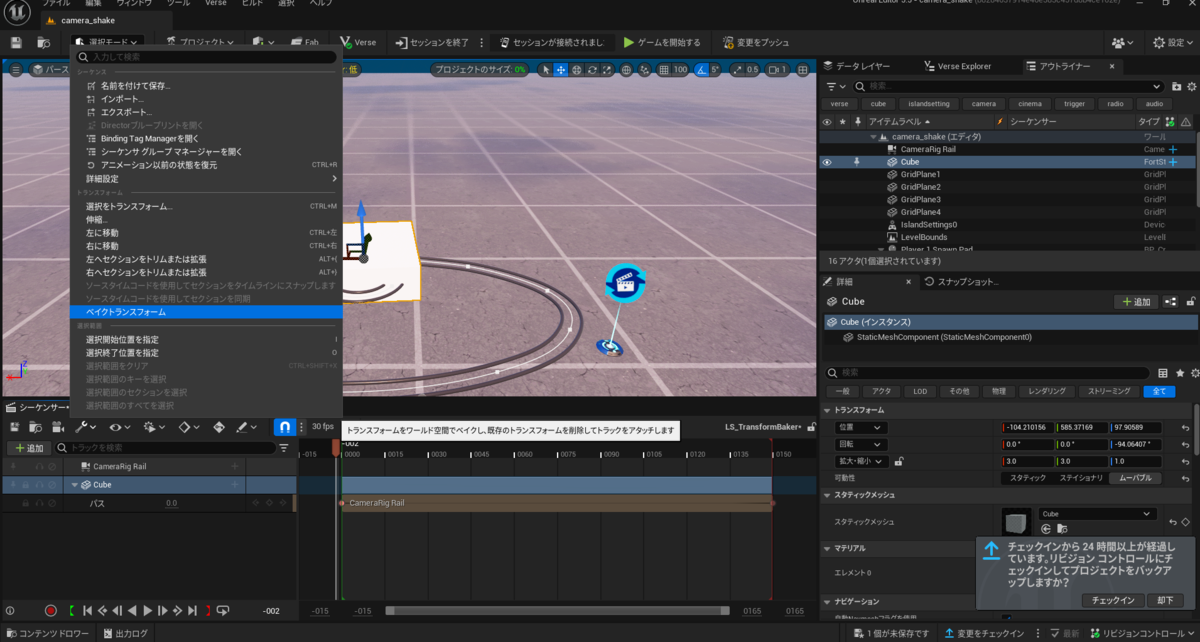The height and width of the screenshot is (642, 1200).
Task: Toggle scale snapping in the viewport
Action: (738, 70)
